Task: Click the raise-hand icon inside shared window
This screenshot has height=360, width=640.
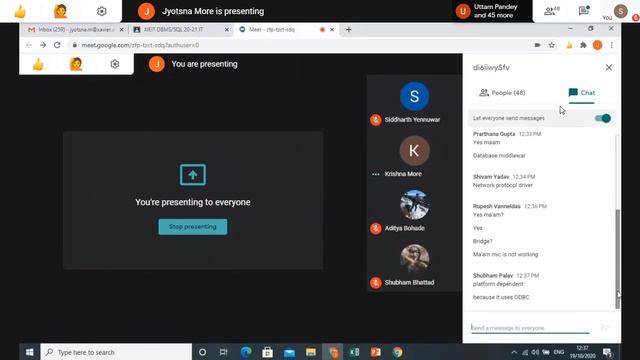Action: (x=76, y=64)
